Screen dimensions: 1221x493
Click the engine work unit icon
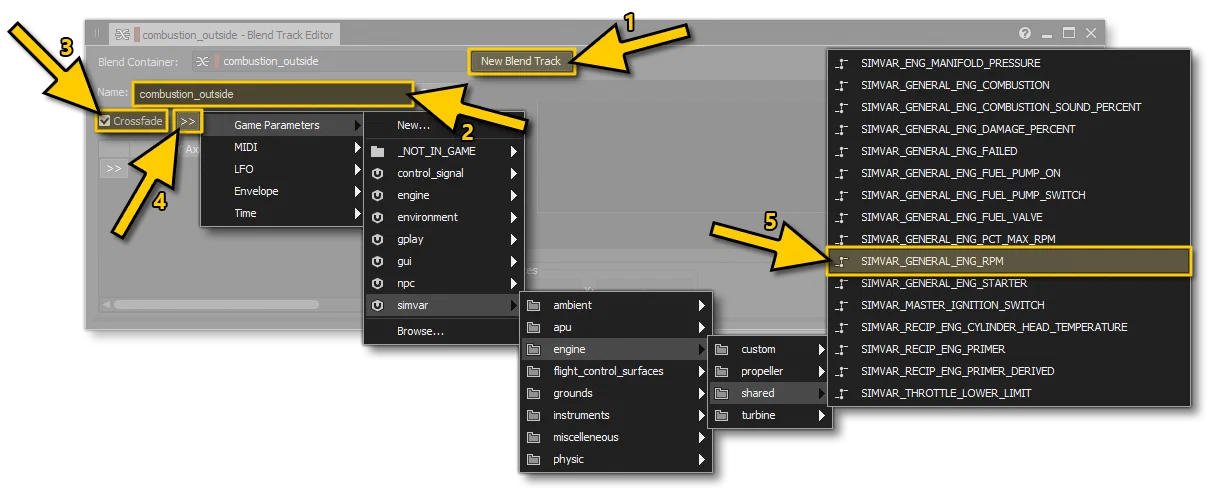(377, 195)
